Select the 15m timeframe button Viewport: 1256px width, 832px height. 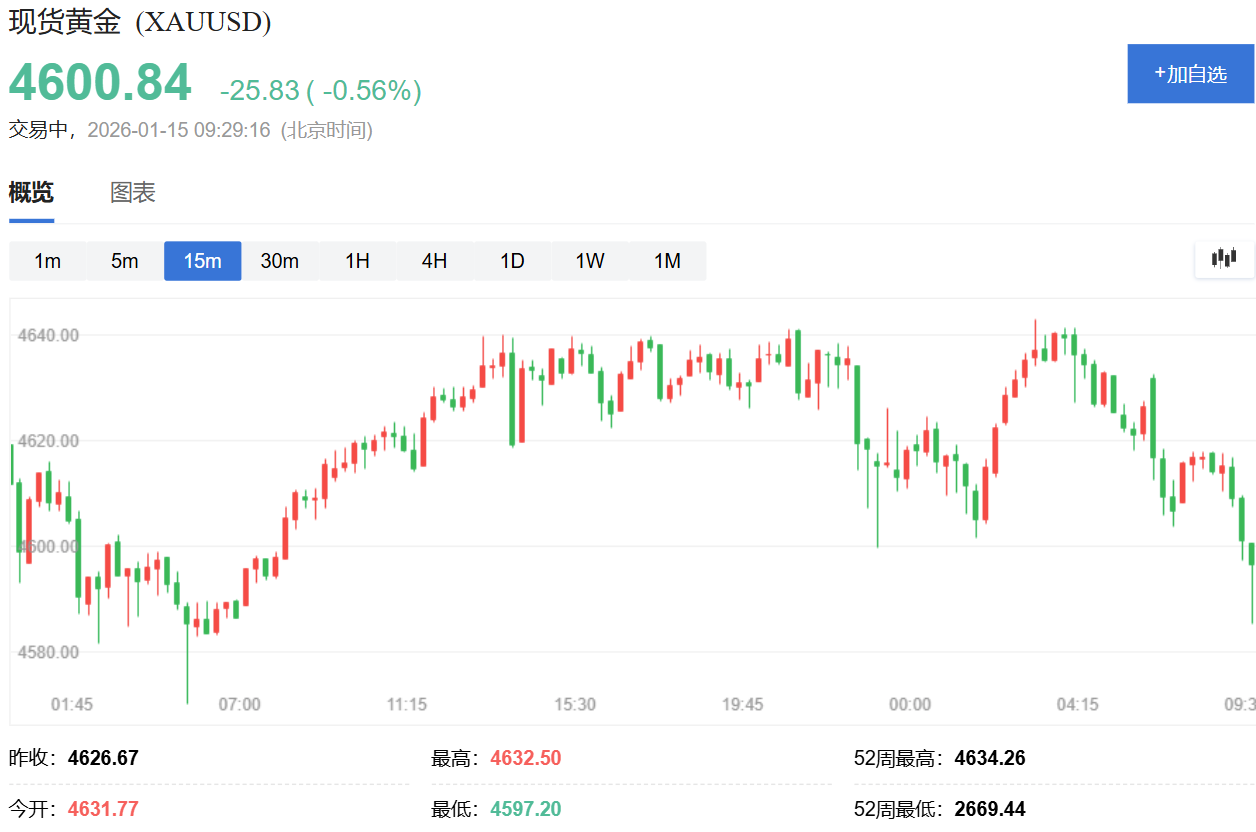click(202, 261)
